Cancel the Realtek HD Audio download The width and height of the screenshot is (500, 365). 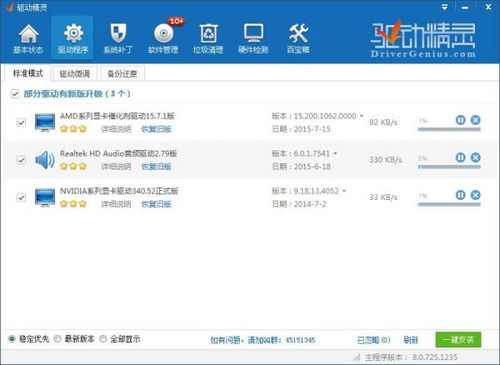(476, 157)
